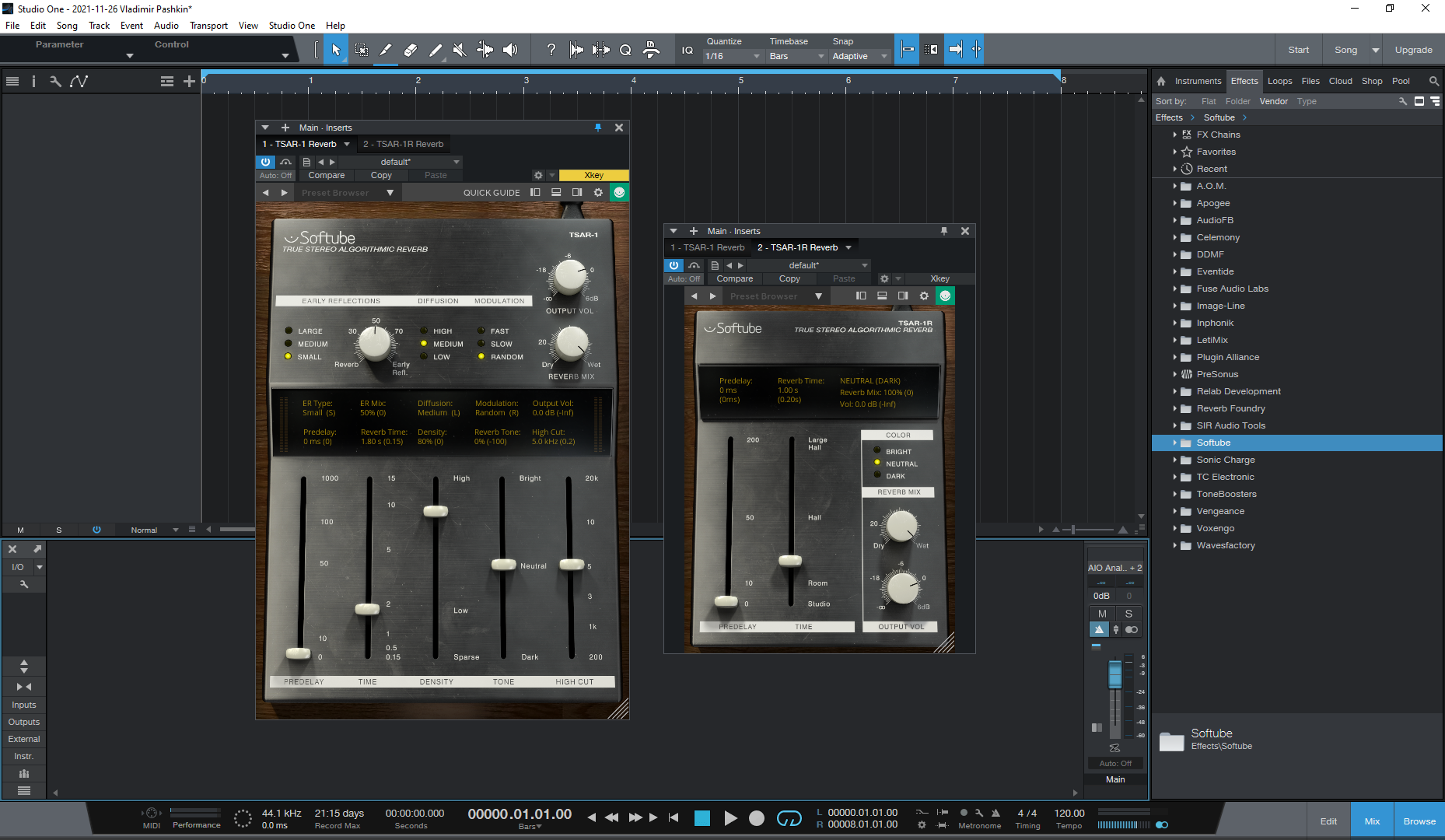This screenshot has width=1445, height=840.
Task: Mute the Main channel in mixer
Action: [x=1101, y=614]
